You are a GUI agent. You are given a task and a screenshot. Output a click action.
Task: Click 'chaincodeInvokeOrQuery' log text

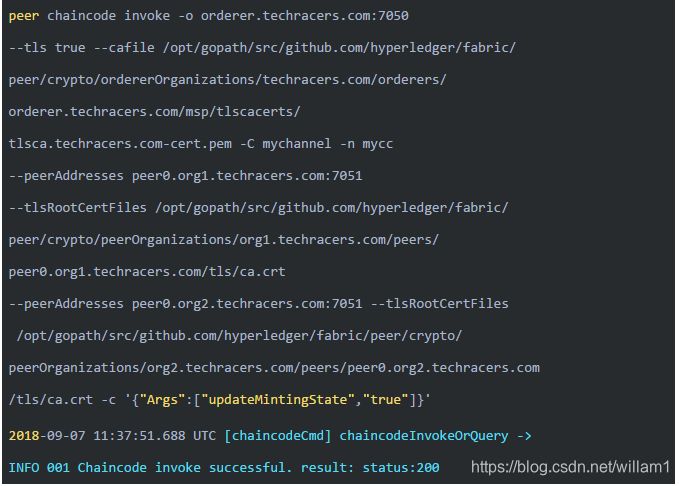click(x=424, y=436)
